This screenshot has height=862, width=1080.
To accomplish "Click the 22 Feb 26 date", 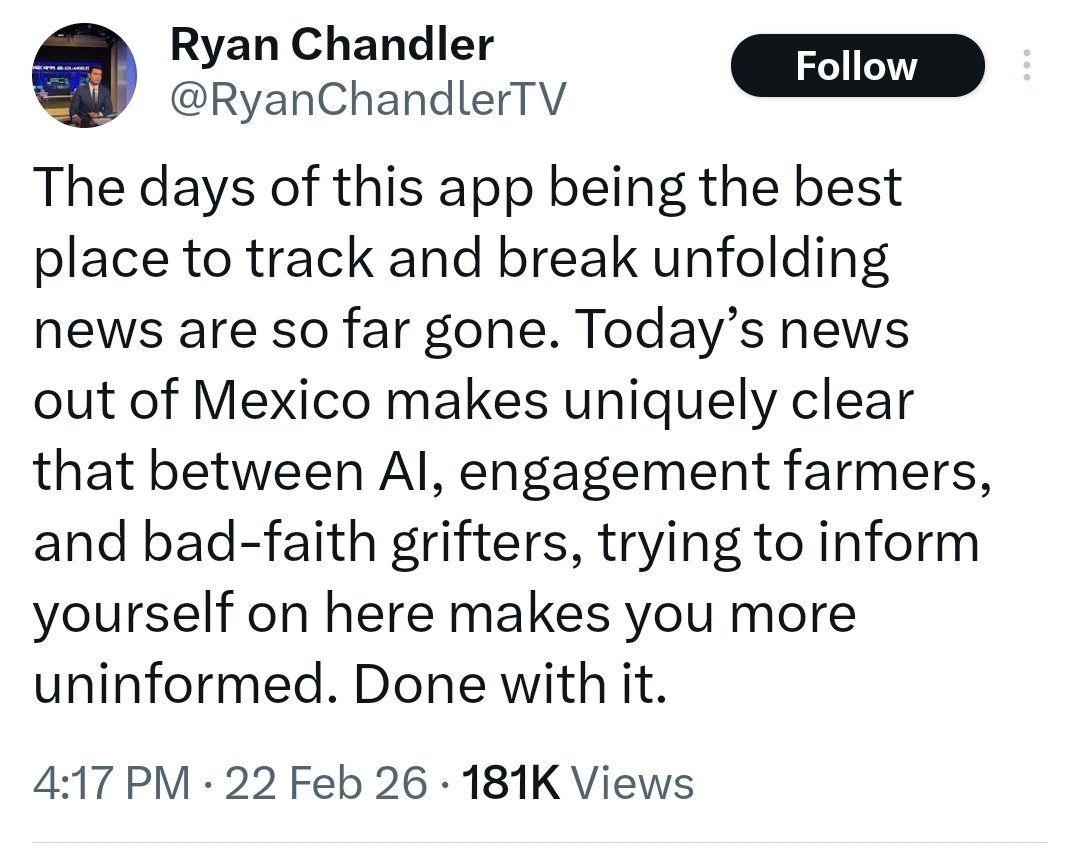I will (326, 782).
